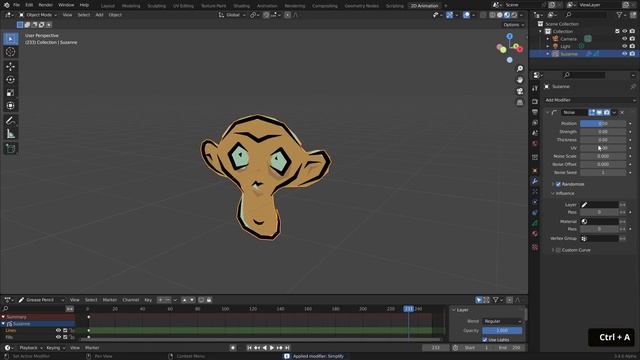Select the Measure tool
Viewport: 640px width, 360px height.
[x=11, y=134]
